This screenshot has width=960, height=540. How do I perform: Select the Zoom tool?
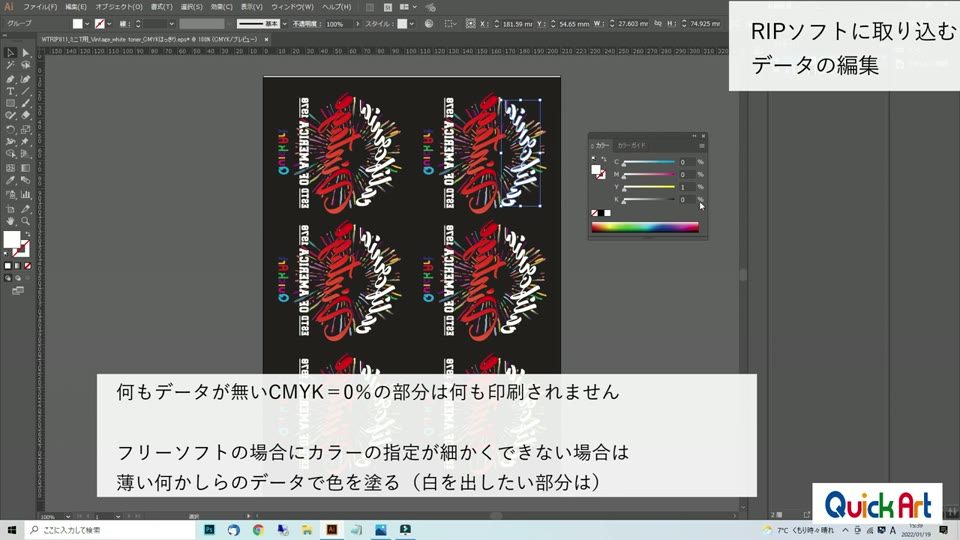coord(26,221)
